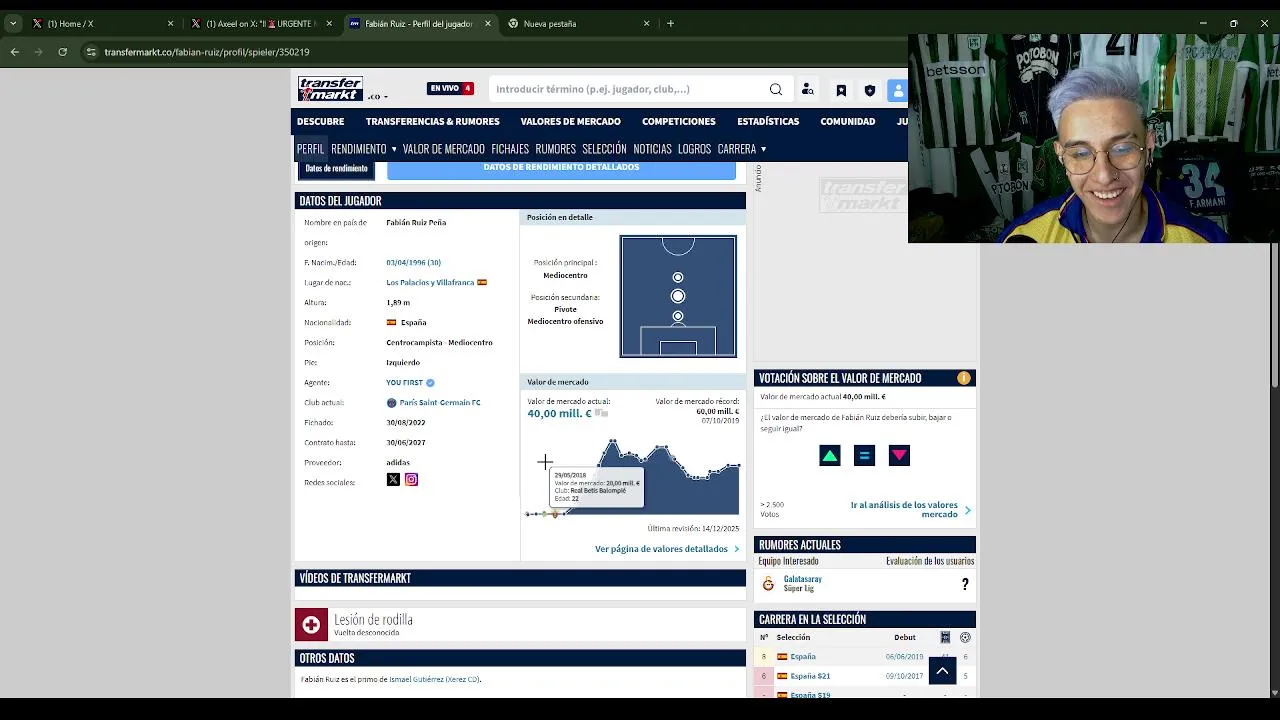1280x720 pixels.
Task: Vote market value should drop, pink arrow
Action: pos(899,456)
